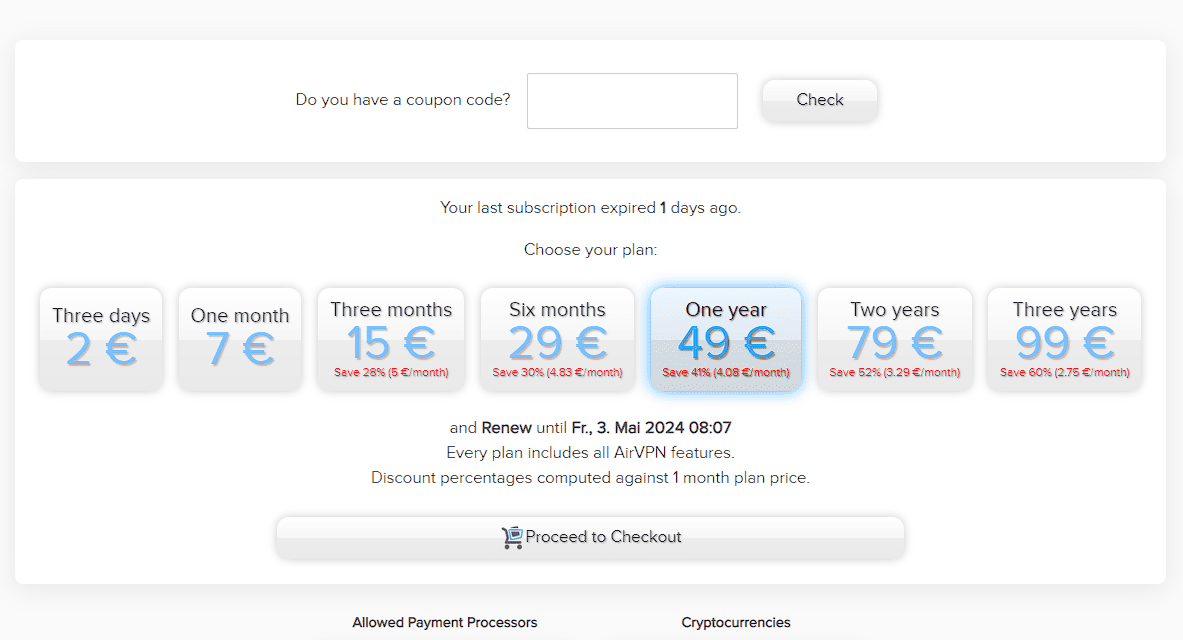Click inside the coupon code input field
Screen dimensions: 1183x640
coord(631,100)
